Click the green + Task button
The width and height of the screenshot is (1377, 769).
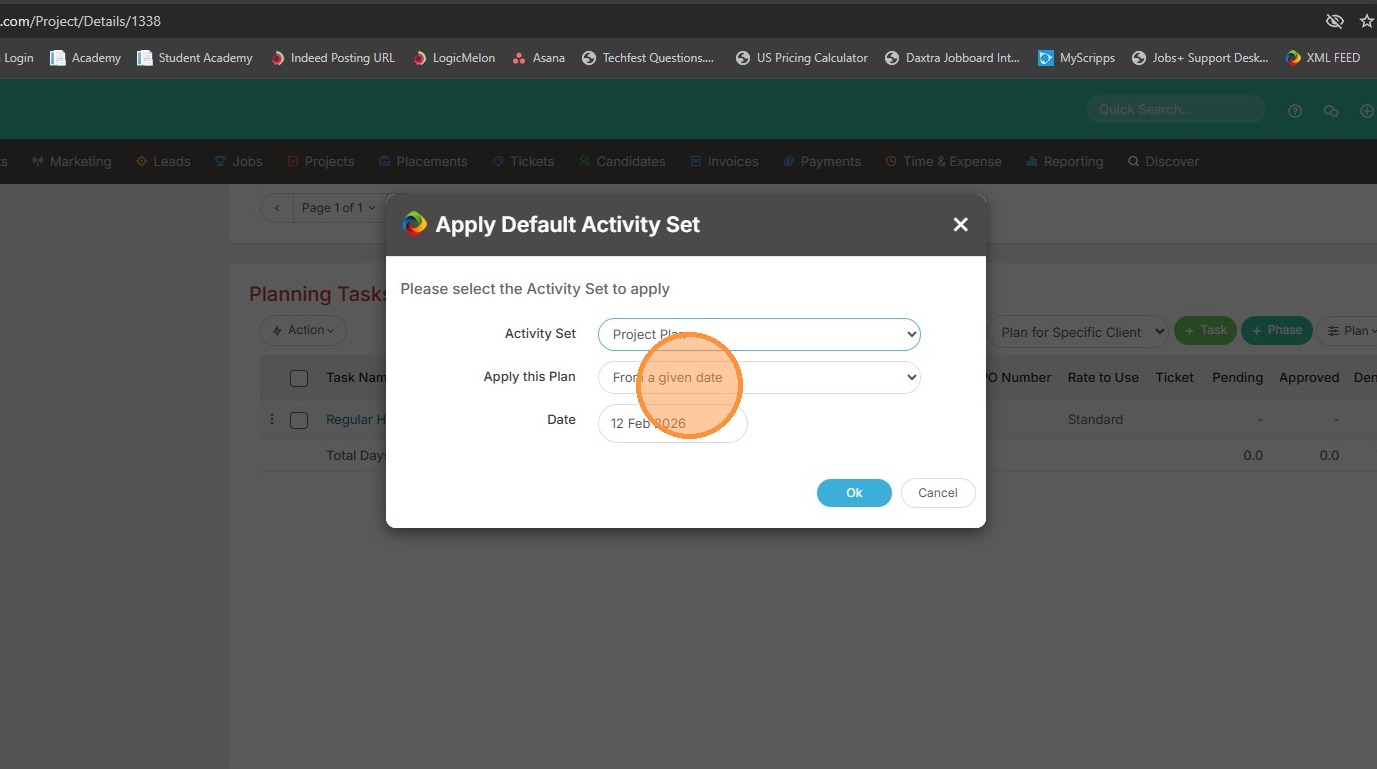1206,331
